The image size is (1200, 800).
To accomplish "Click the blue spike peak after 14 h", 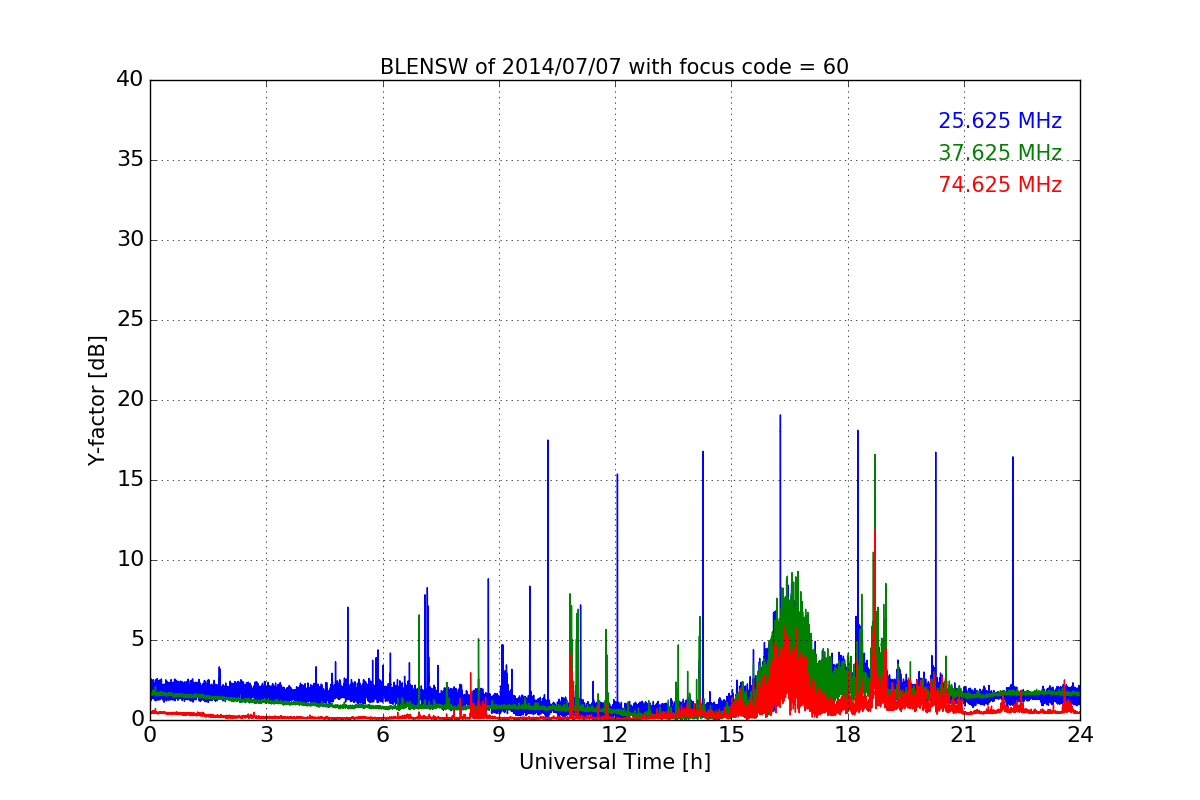I will pos(703,452).
